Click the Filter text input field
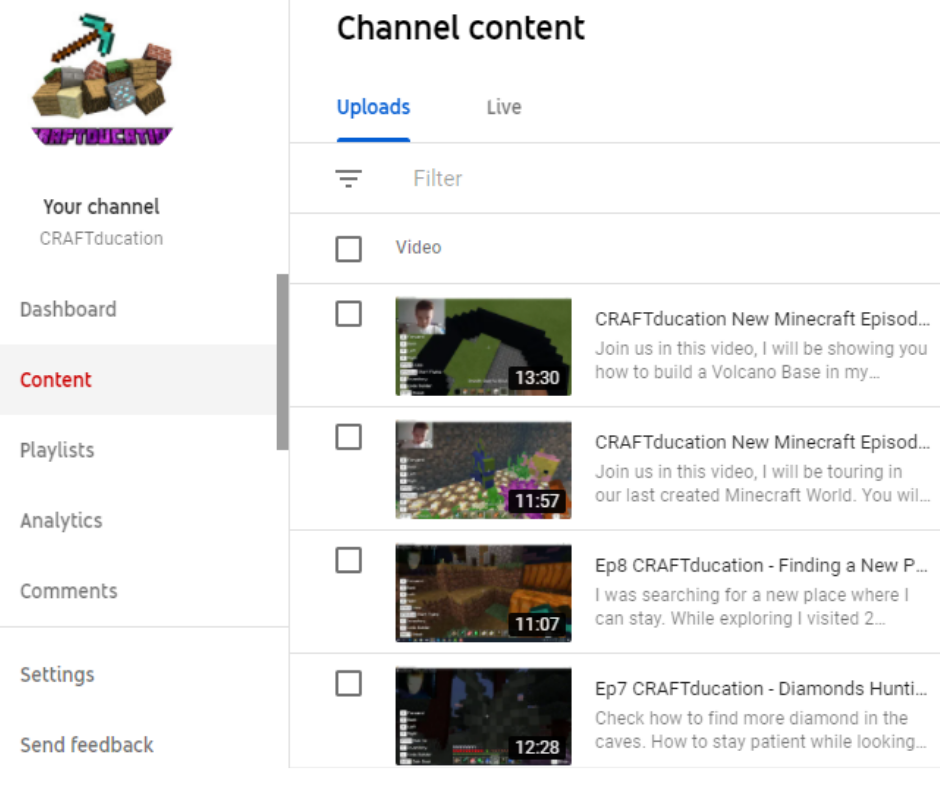 (x=600, y=179)
